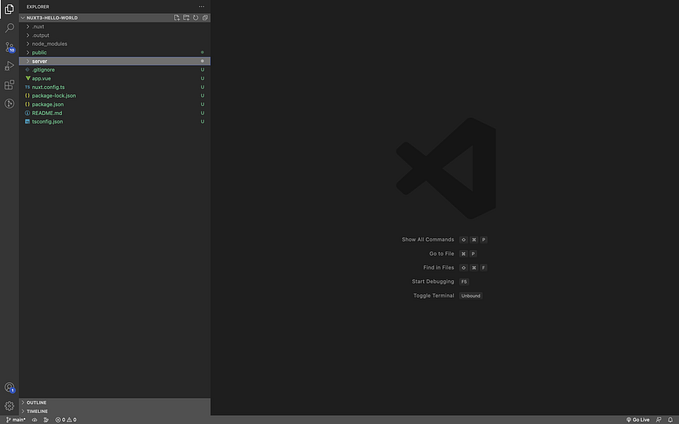679x424 pixels.
Task: Open the Manage gear icon
Action: [9, 406]
